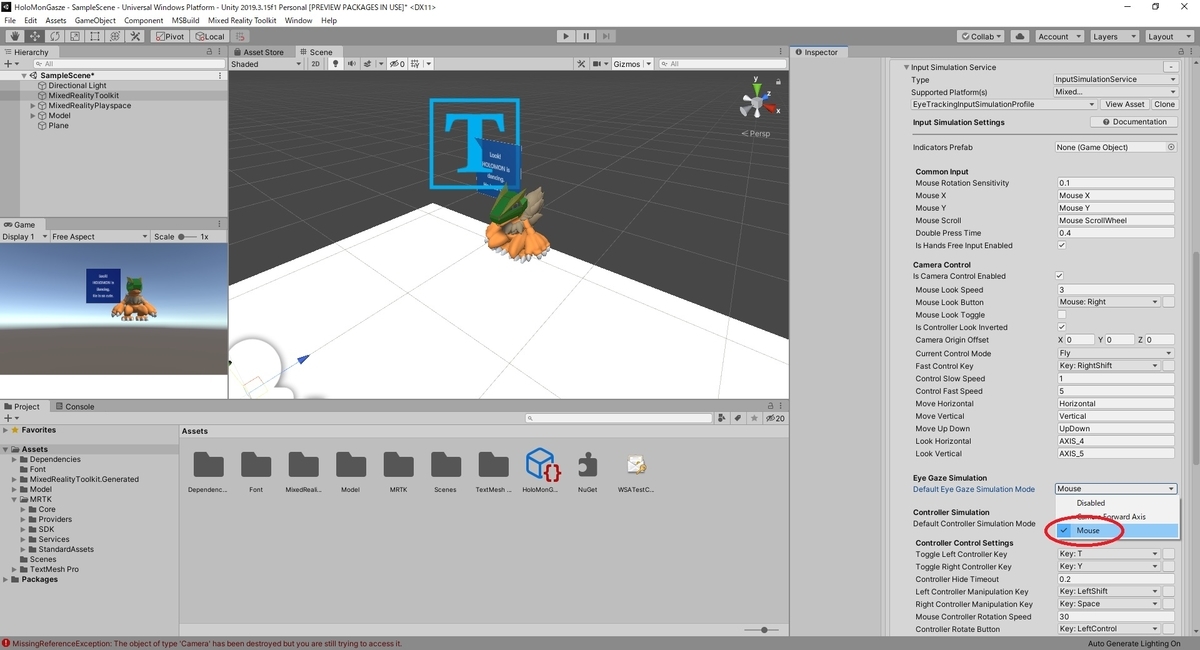Toggle hidden objects visibility in Scene
The height and width of the screenshot is (650, 1200).
coord(396,64)
